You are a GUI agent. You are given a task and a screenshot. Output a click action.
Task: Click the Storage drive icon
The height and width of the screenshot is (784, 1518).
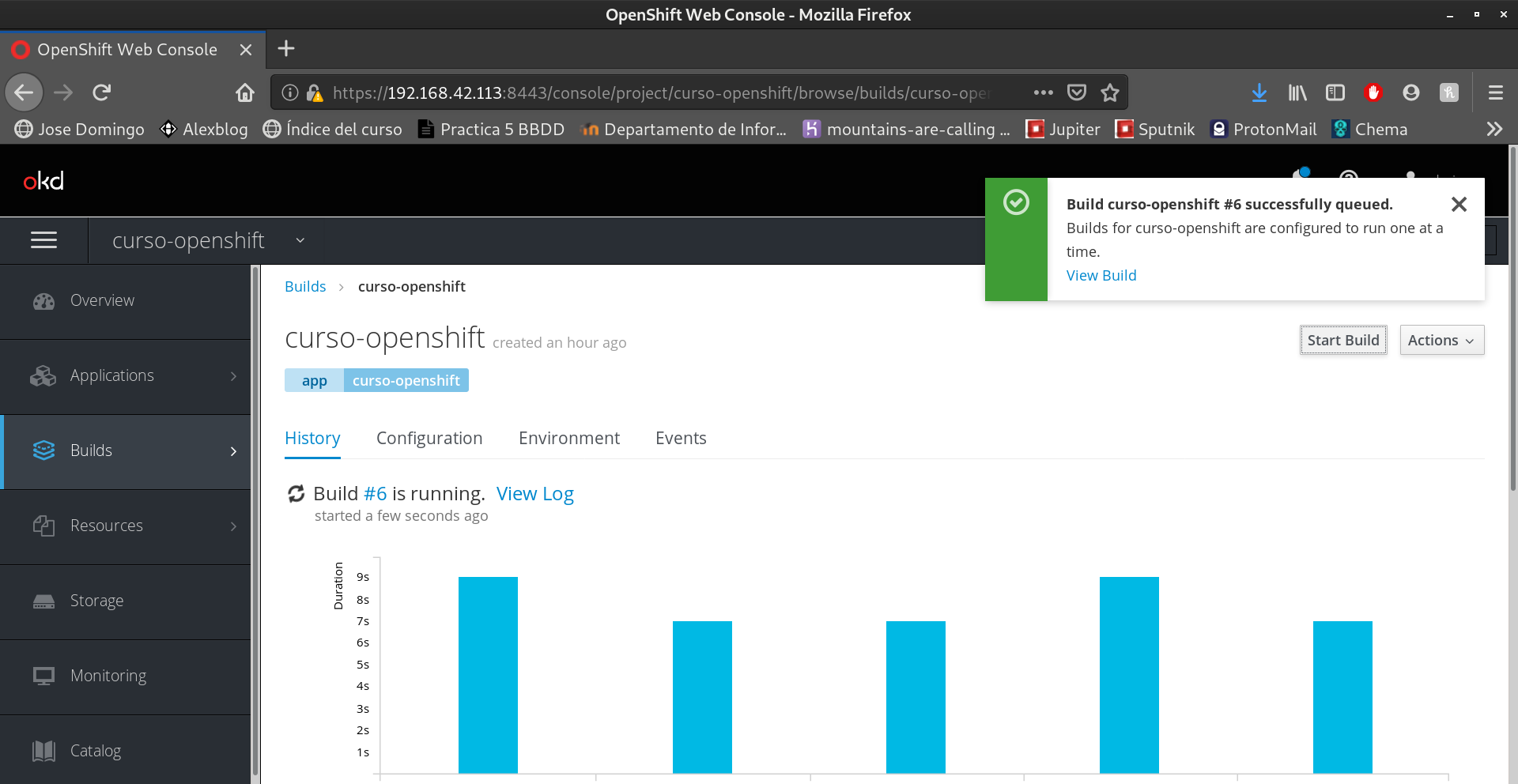tap(43, 601)
